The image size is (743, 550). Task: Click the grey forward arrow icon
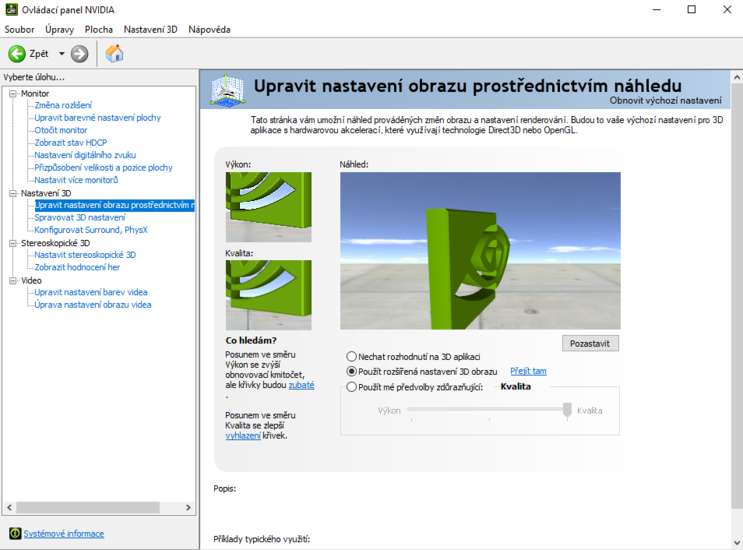click(x=80, y=54)
